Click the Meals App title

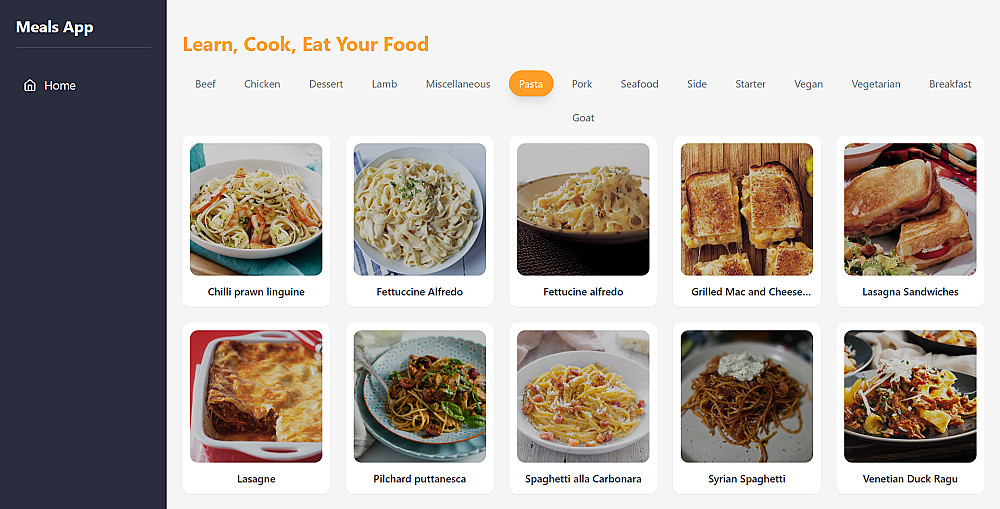[x=55, y=27]
